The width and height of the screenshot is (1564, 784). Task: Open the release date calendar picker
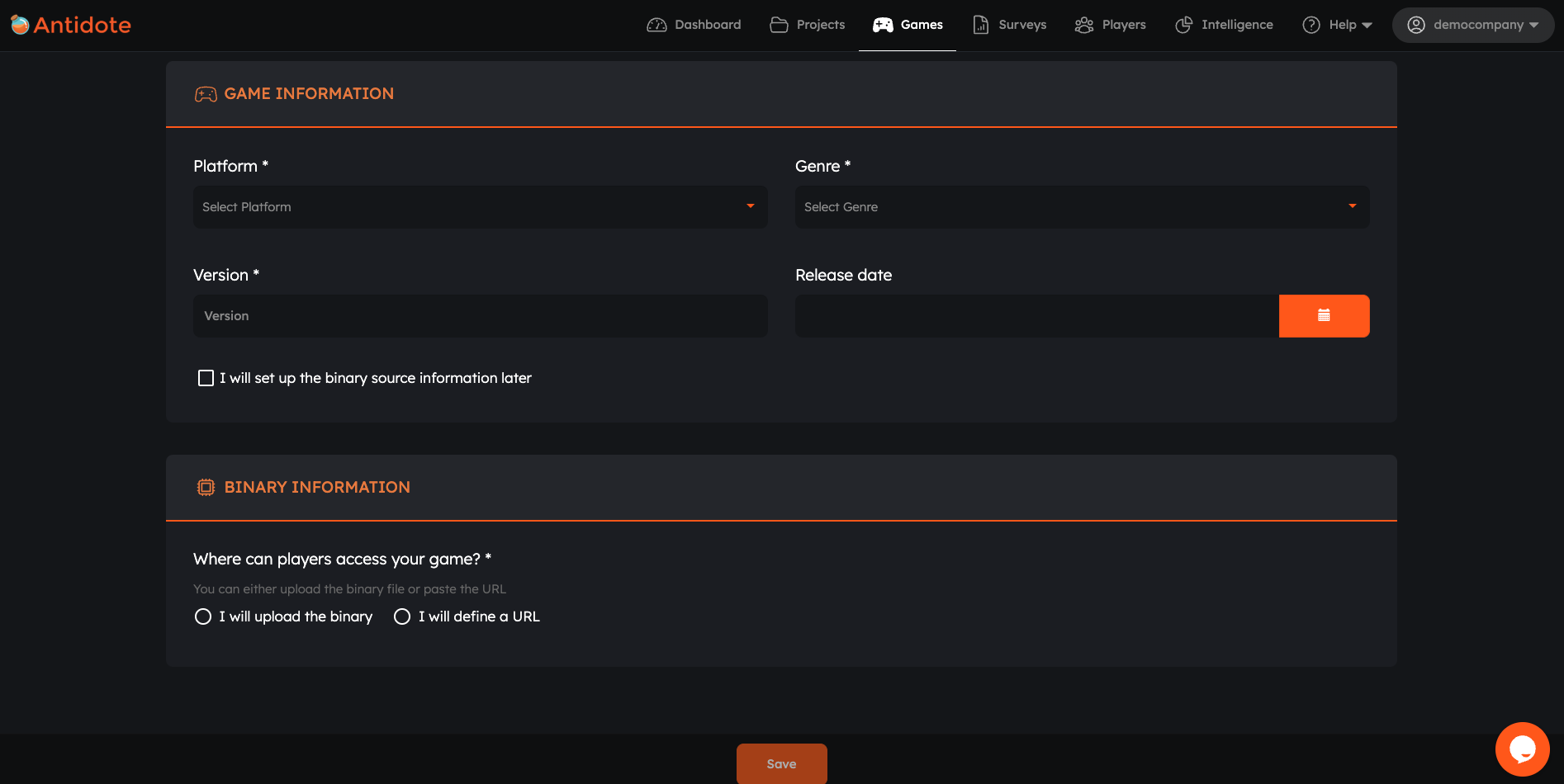pyautogui.click(x=1324, y=316)
